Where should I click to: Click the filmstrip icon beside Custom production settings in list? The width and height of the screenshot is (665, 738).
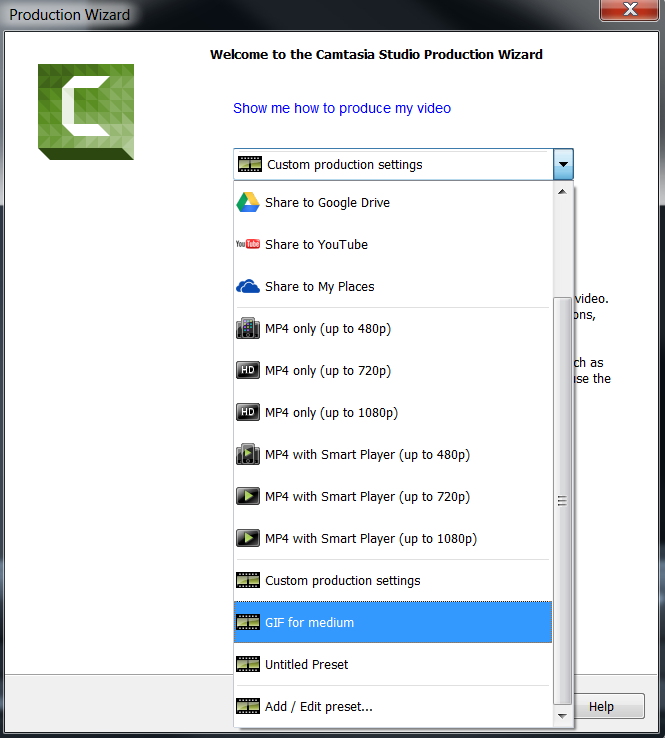[x=248, y=580]
